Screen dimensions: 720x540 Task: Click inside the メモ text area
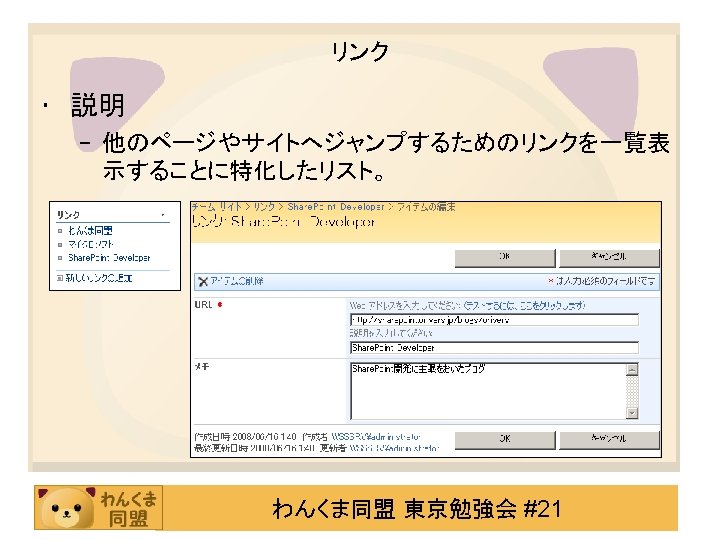tap(488, 391)
